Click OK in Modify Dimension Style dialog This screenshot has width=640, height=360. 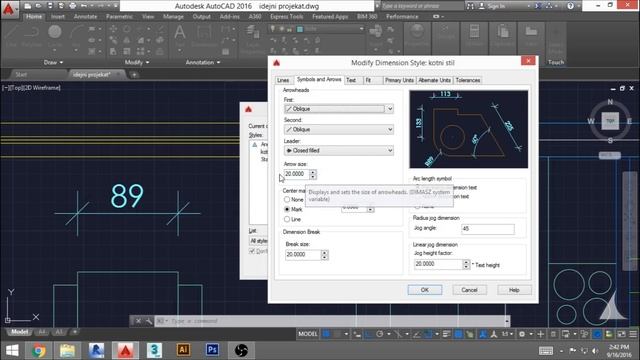424,290
